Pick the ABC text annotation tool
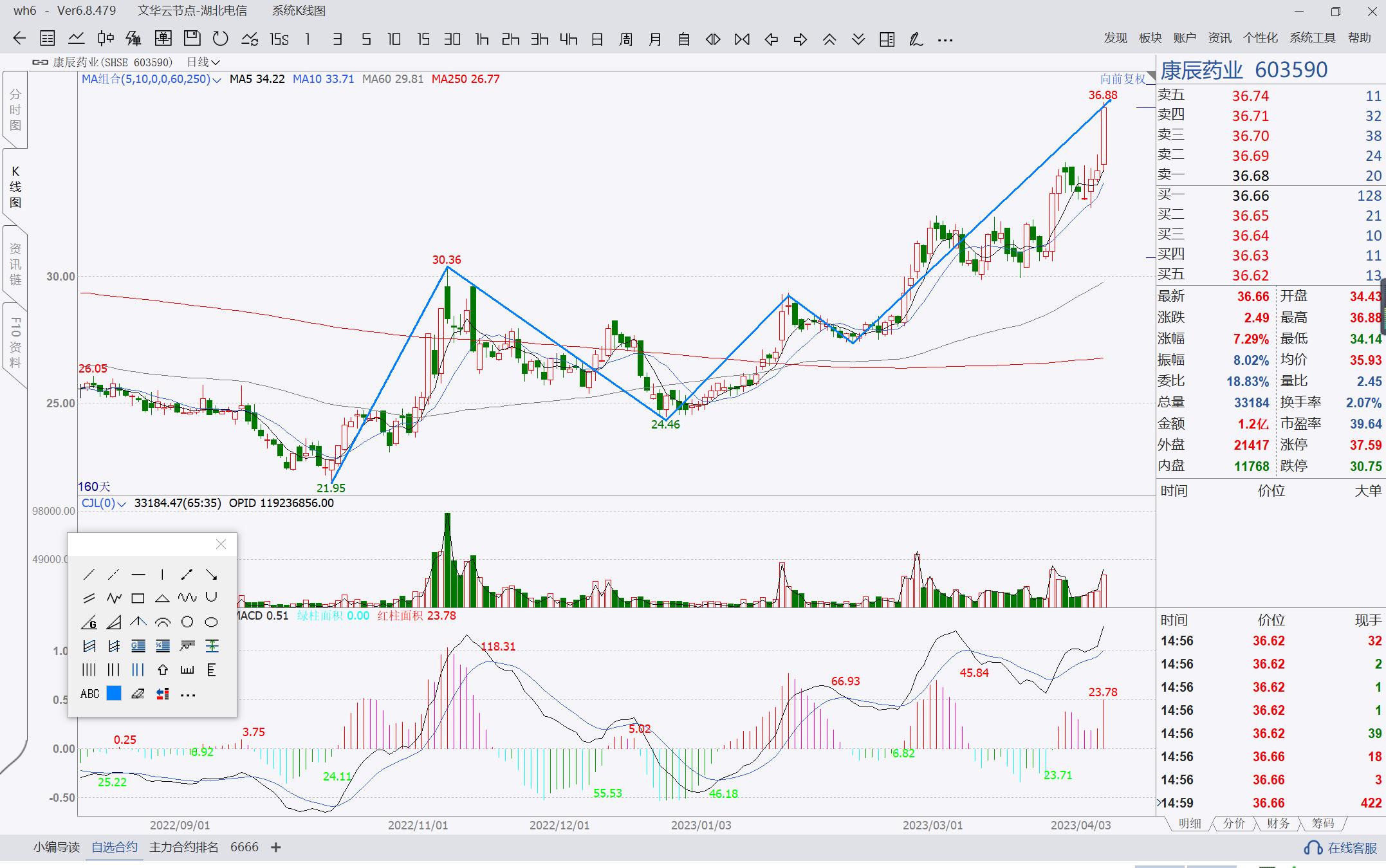 [x=89, y=694]
